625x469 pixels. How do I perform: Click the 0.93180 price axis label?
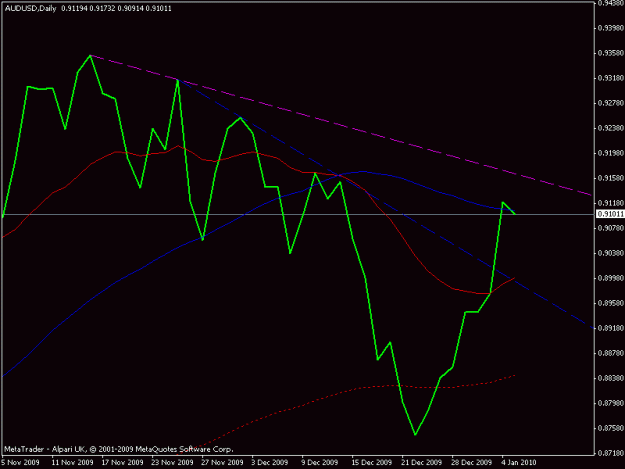click(610, 78)
